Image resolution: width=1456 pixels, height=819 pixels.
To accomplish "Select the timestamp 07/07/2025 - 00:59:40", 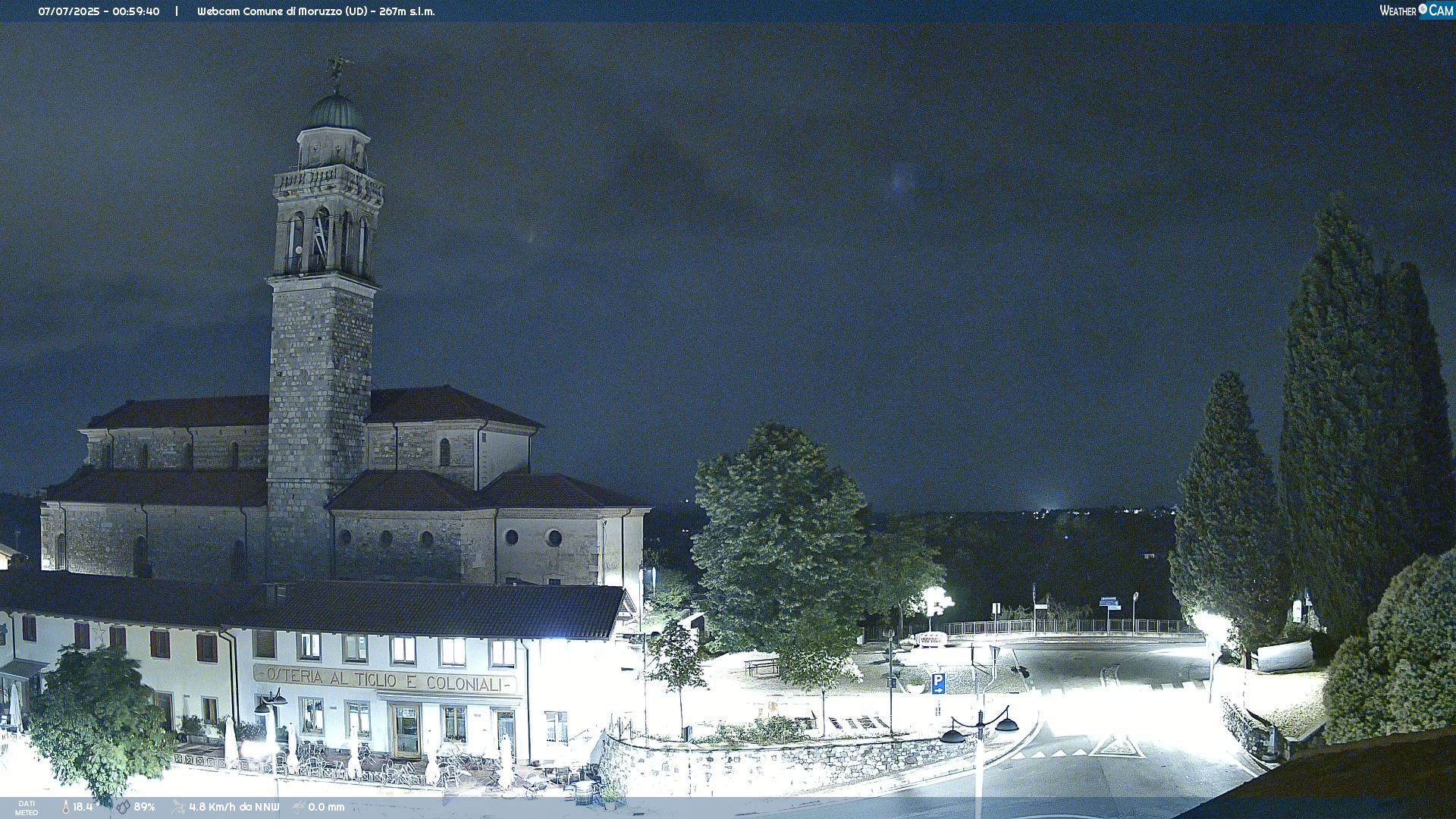I will point(99,11).
